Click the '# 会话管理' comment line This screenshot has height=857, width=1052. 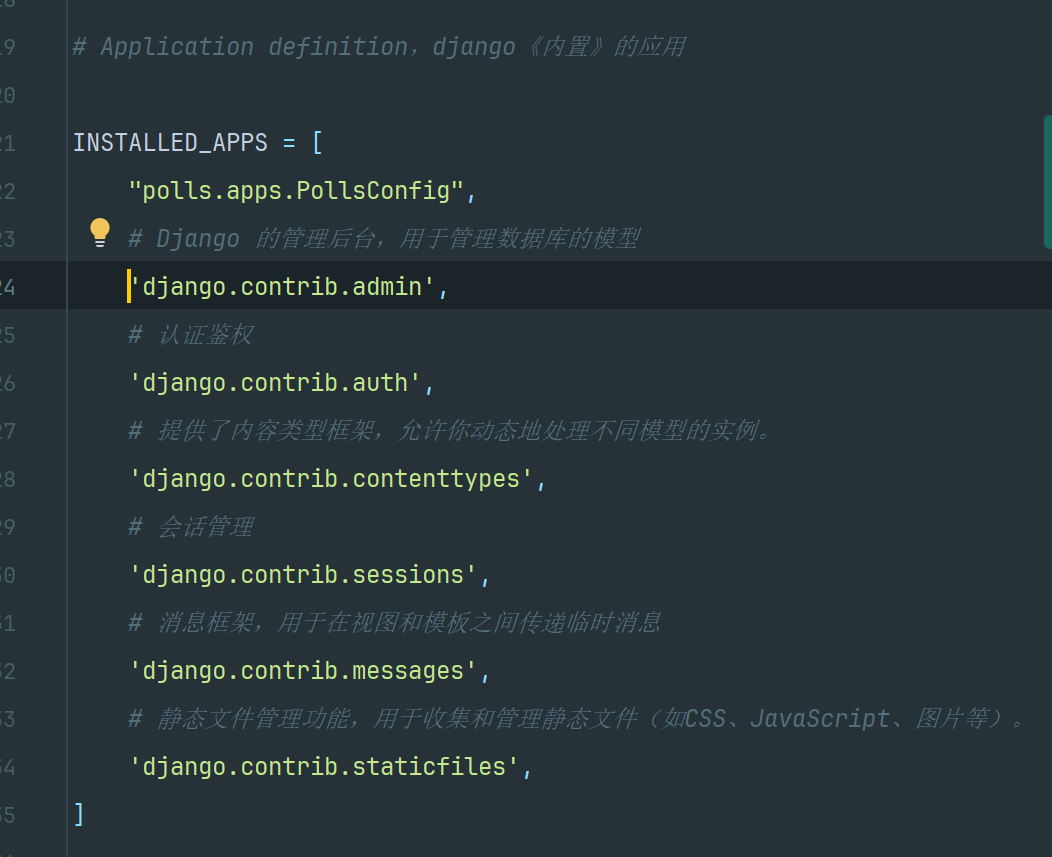coord(191,527)
